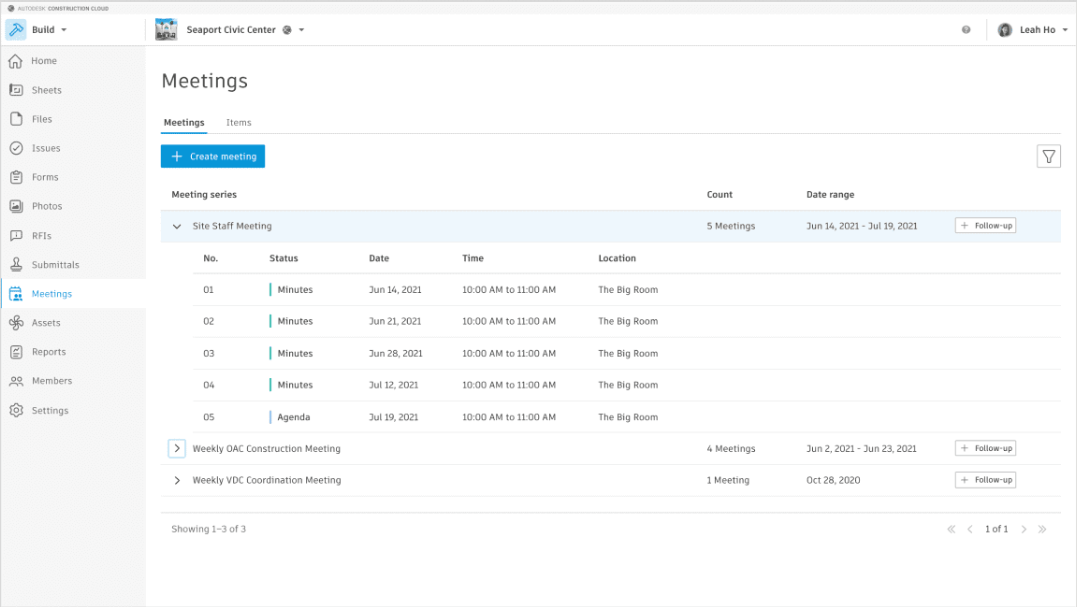The height and width of the screenshot is (607, 1077).
Task: Click the Build product hammer icon
Action: [x=16, y=30]
